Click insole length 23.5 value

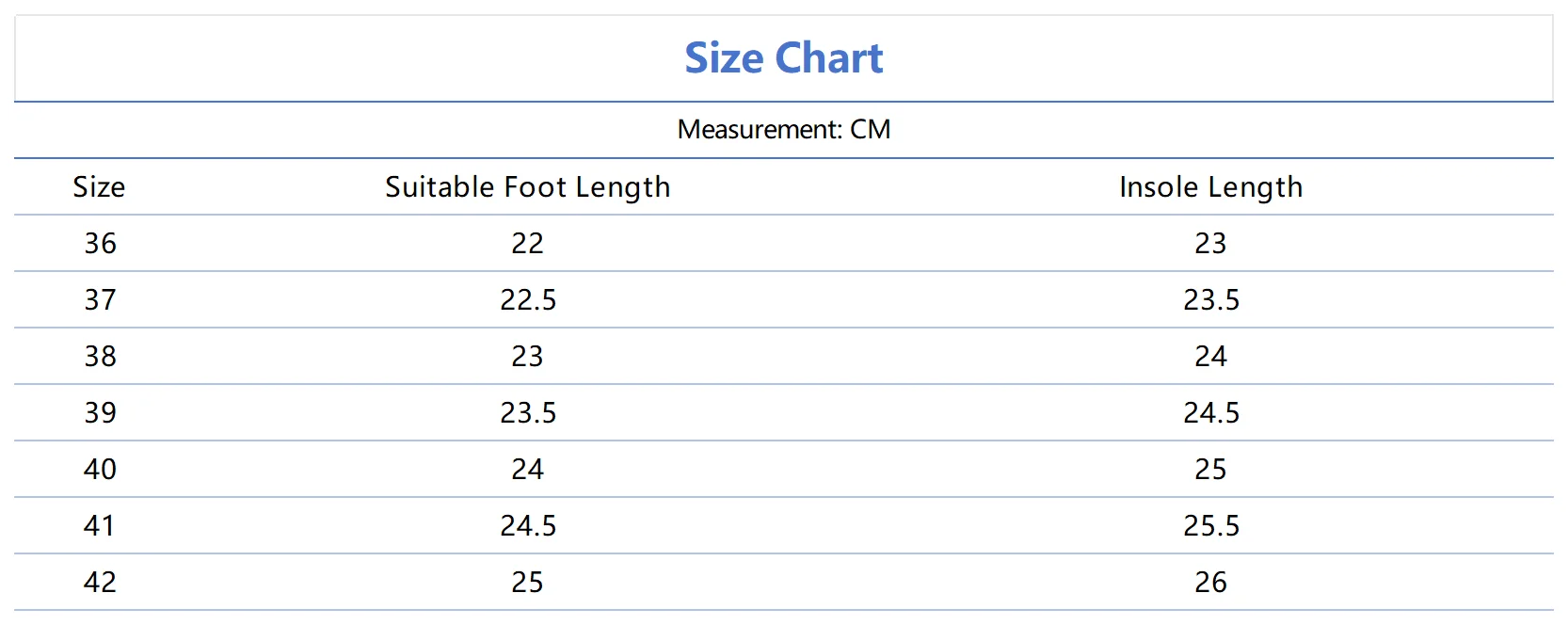click(x=1211, y=300)
